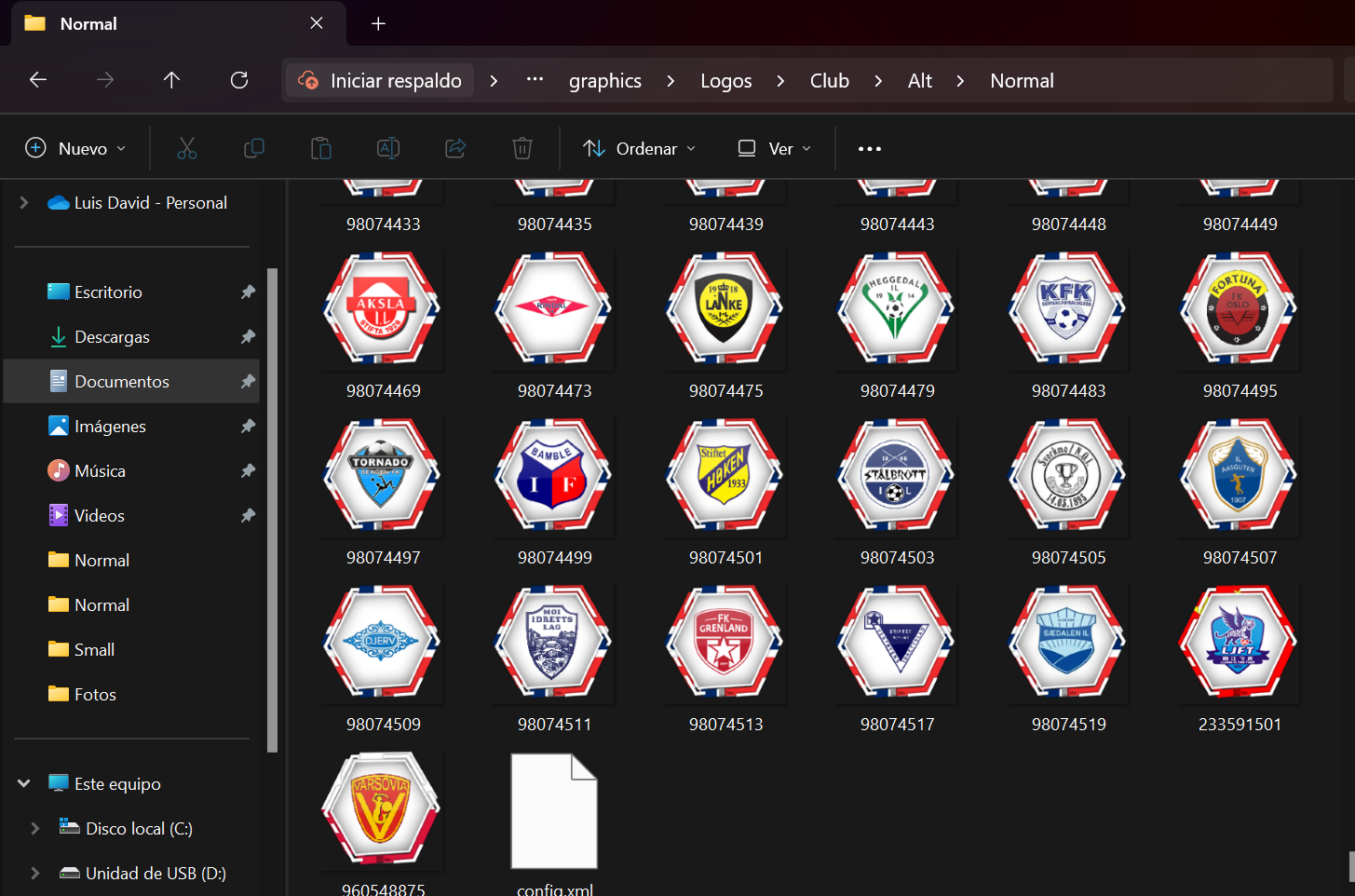Expand Unidad de USB (D:) node
The image size is (1355, 896).
35,873
